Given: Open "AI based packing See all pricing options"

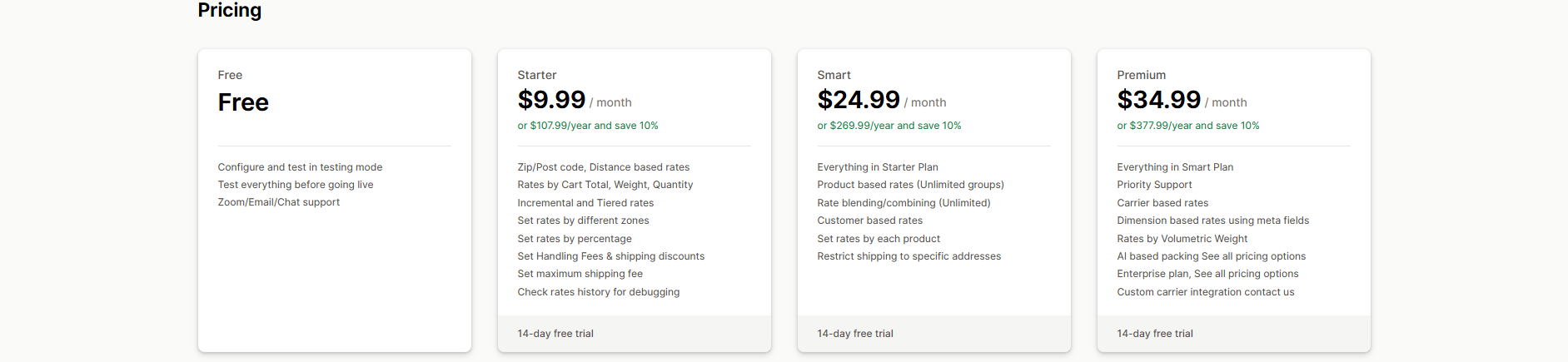Looking at the screenshot, I should pos(1212,256).
